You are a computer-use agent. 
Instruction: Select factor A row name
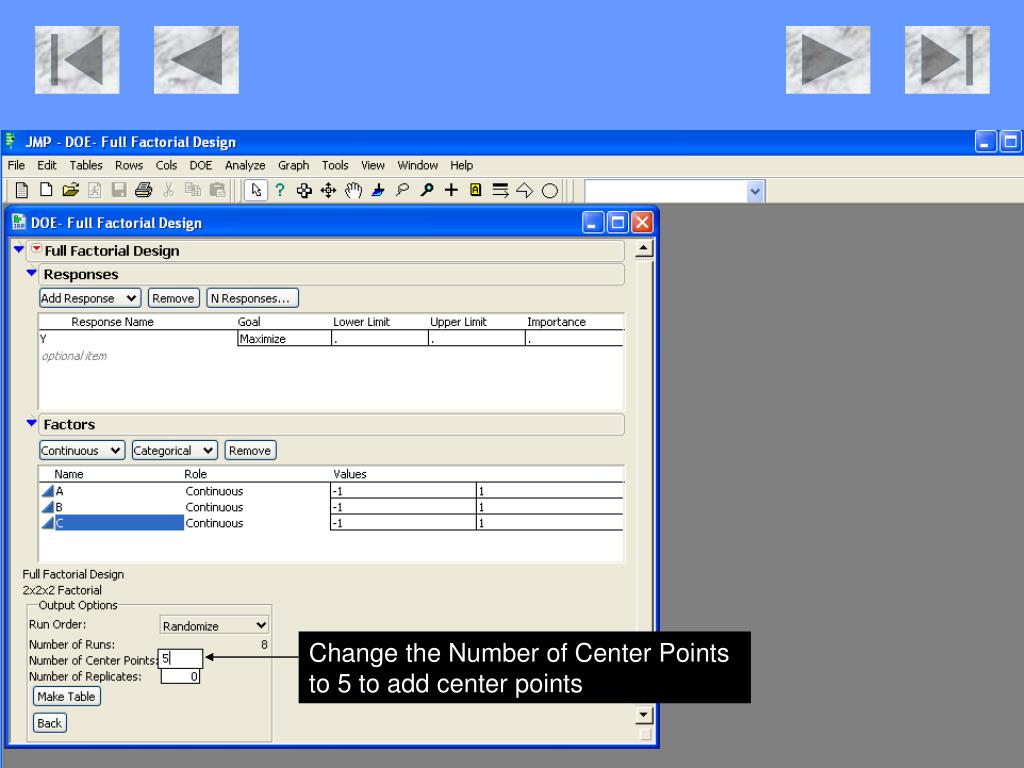pyautogui.click(x=59, y=491)
